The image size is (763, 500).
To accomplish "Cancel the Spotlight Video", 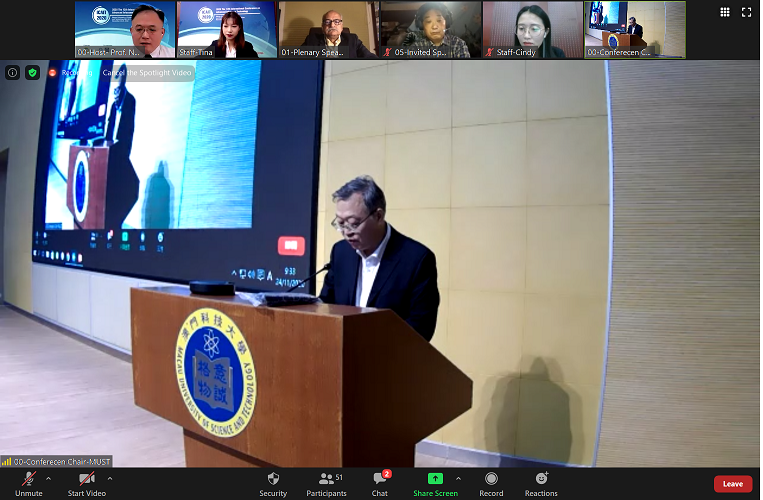I will (146, 73).
